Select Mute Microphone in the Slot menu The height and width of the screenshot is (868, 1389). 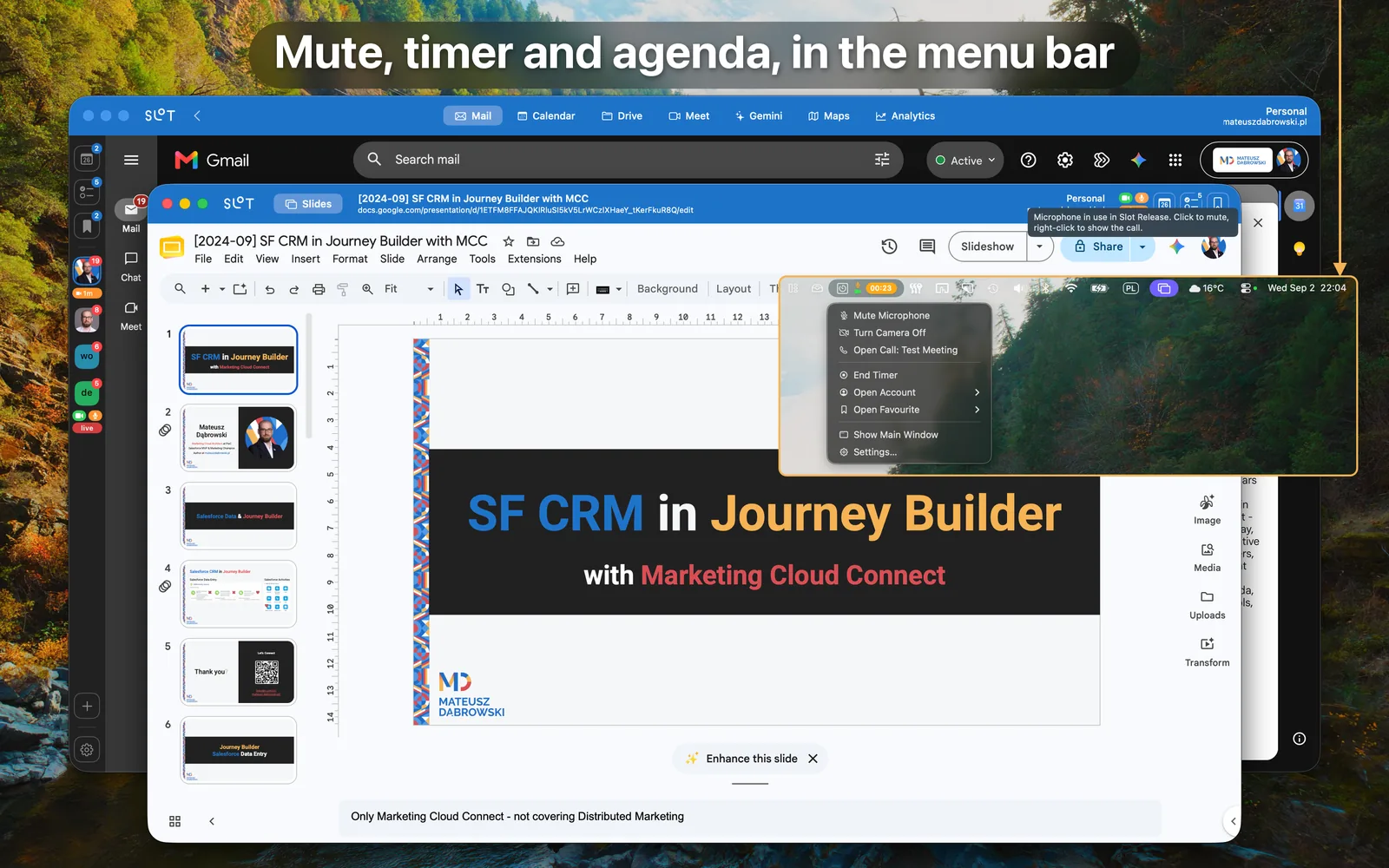coord(909,316)
